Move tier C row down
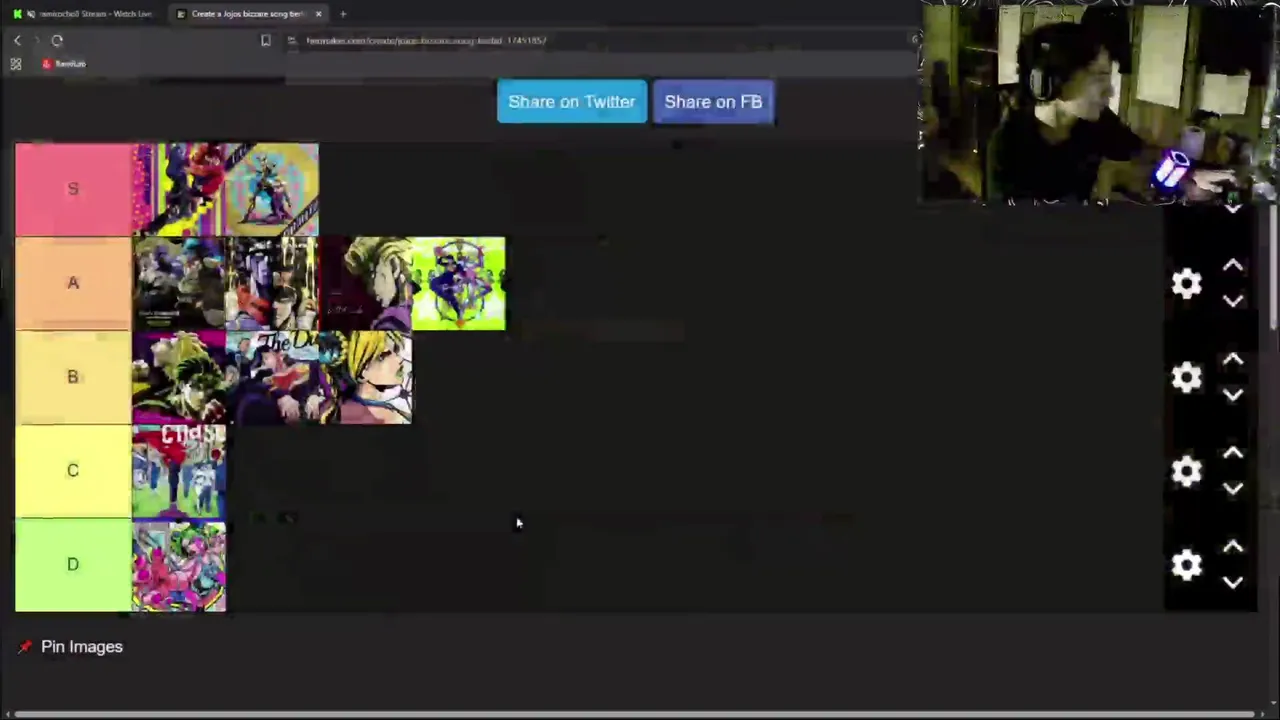Viewport: 1280px width, 720px height. [x=1232, y=489]
